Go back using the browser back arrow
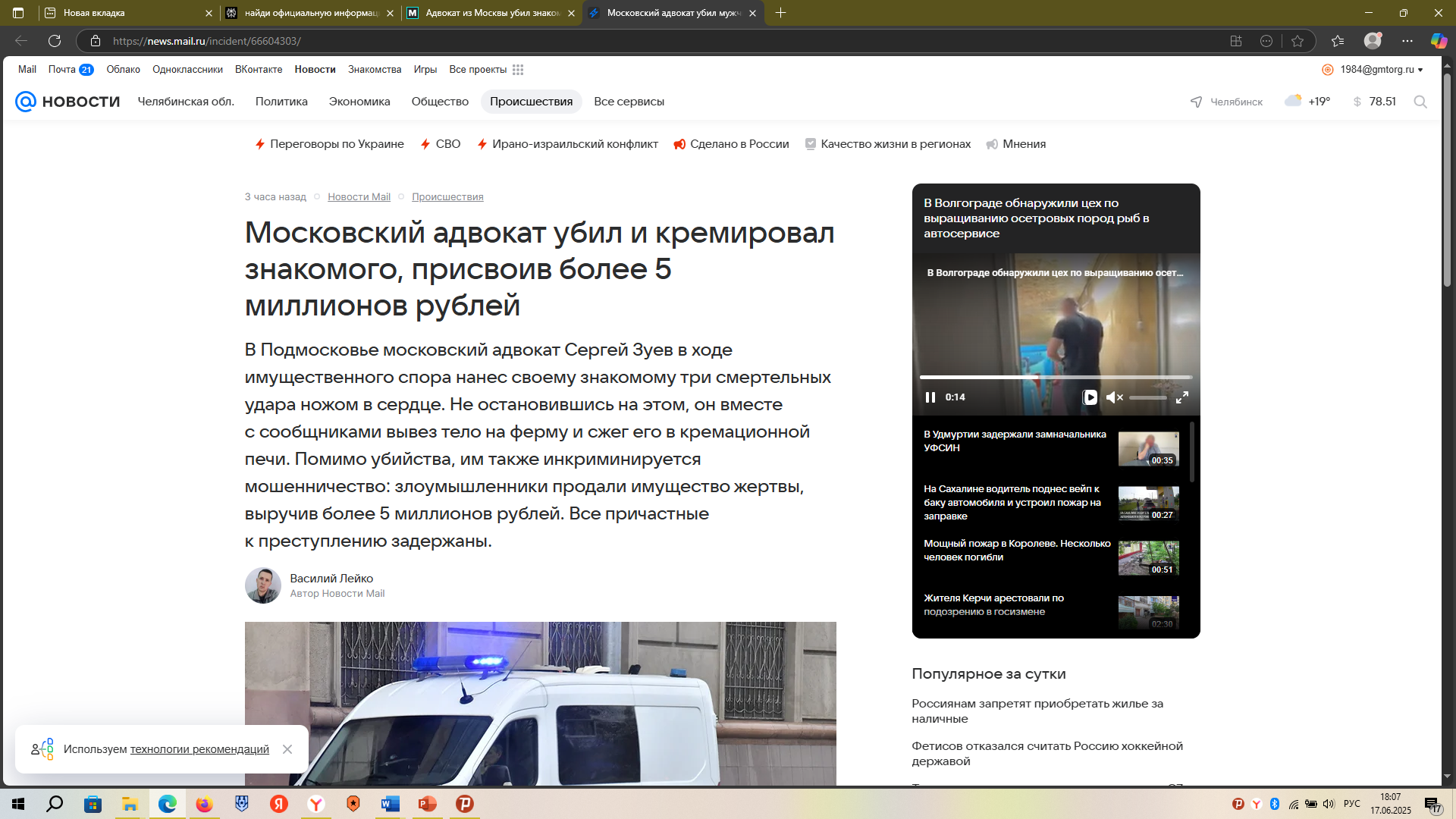The image size is (1456, 819). pos(21,41)
